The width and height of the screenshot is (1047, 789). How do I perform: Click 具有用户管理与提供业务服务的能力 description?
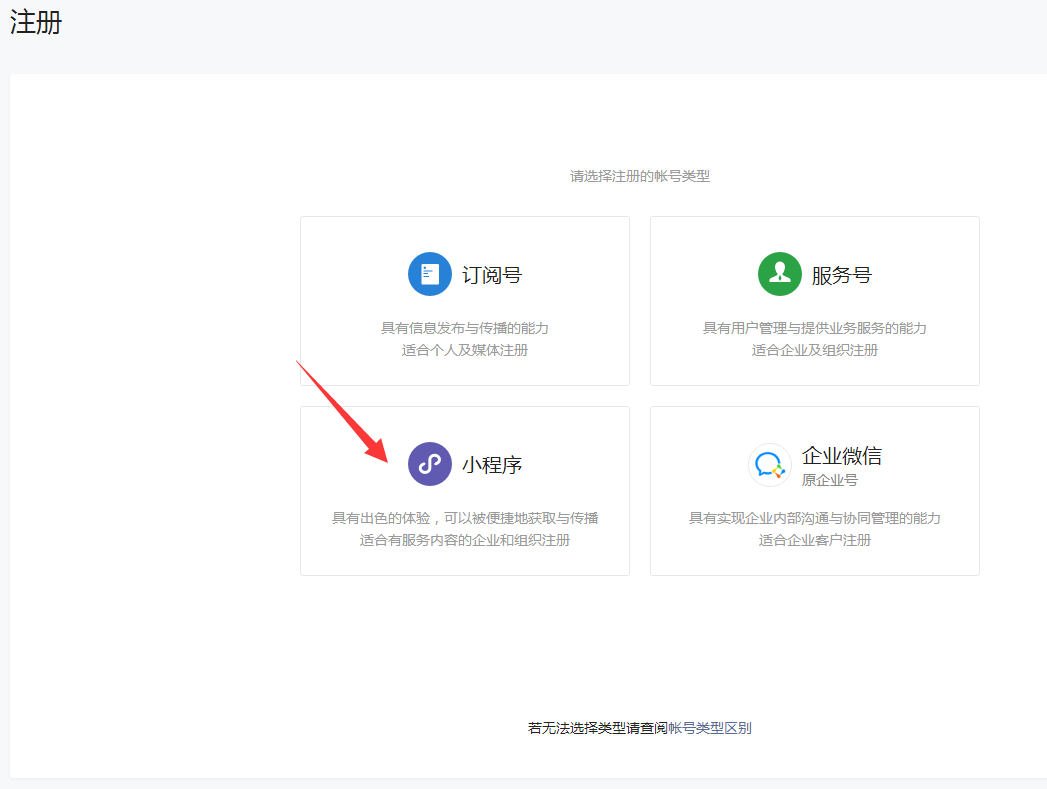pyautogui.click(x=814, y=328)
